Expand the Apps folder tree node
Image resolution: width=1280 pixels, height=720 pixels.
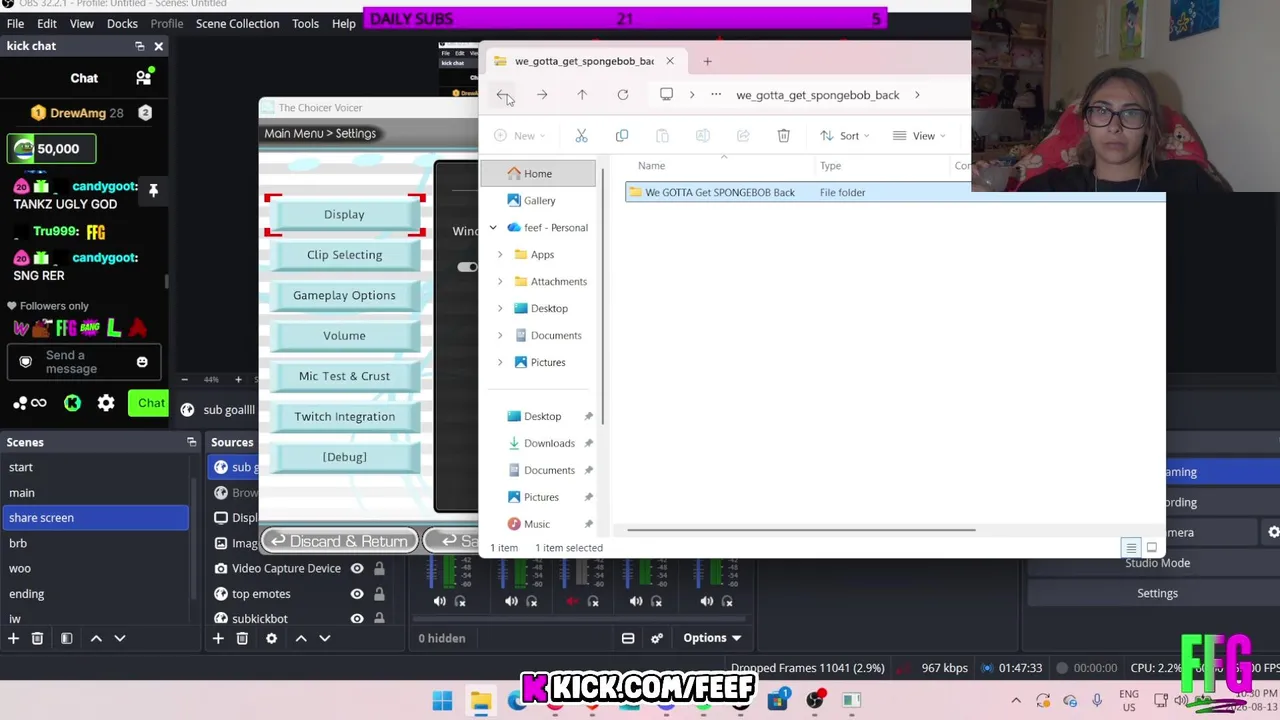coord(500,255)
